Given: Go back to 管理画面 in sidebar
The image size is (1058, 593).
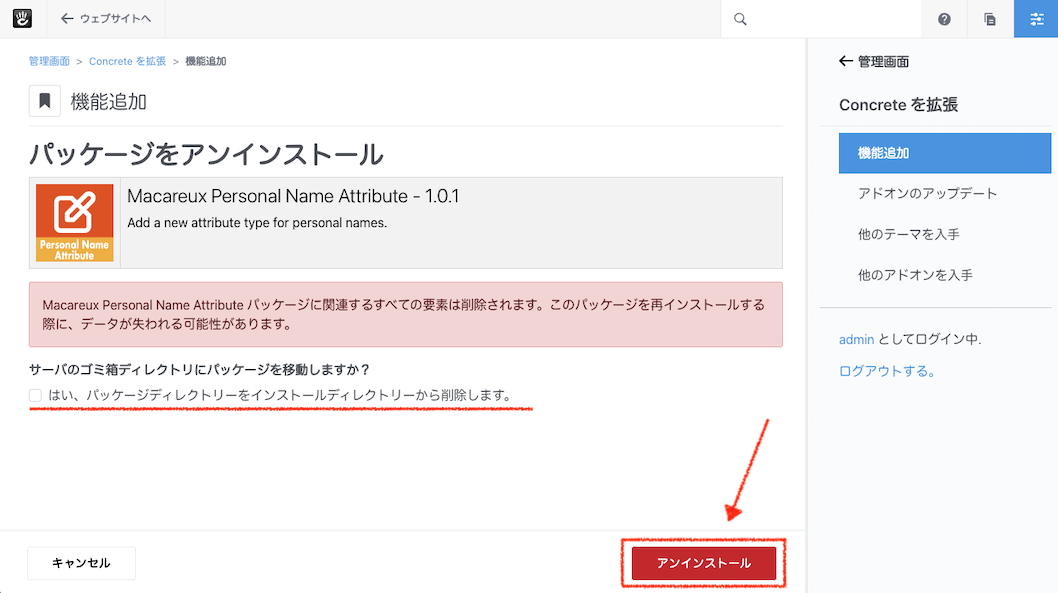Looking at the screenshot, I should pyautogui.click(x=874, y=62).
